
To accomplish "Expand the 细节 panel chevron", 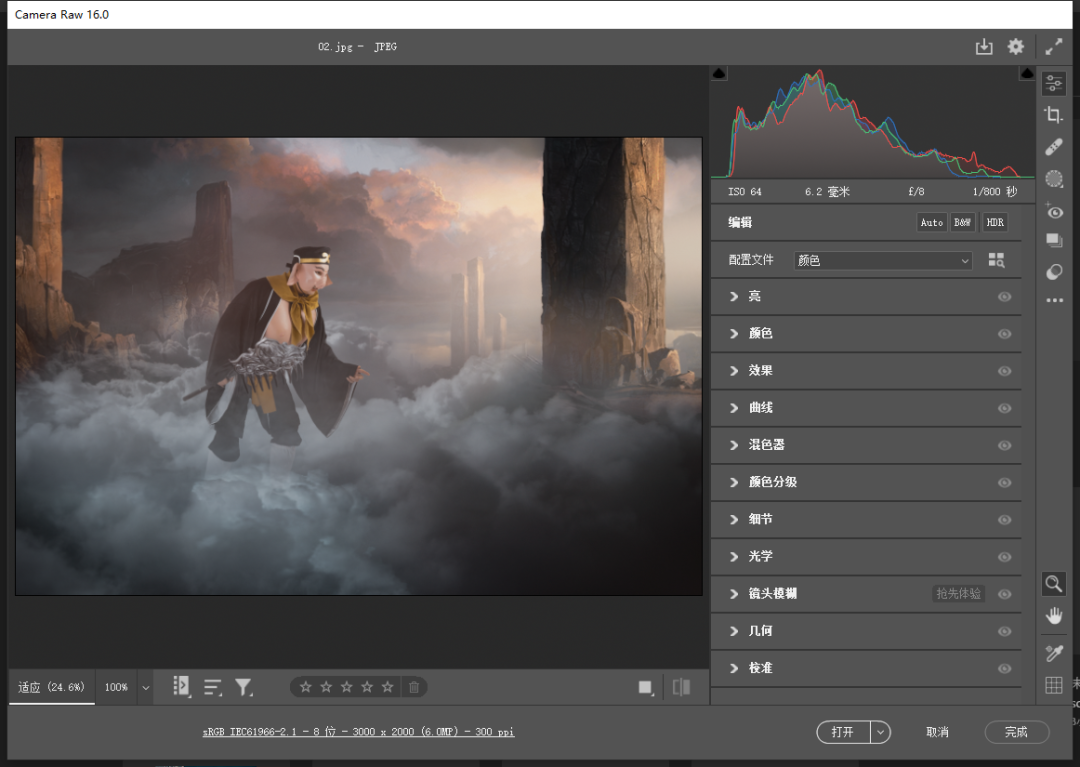I will pos(734,520).
